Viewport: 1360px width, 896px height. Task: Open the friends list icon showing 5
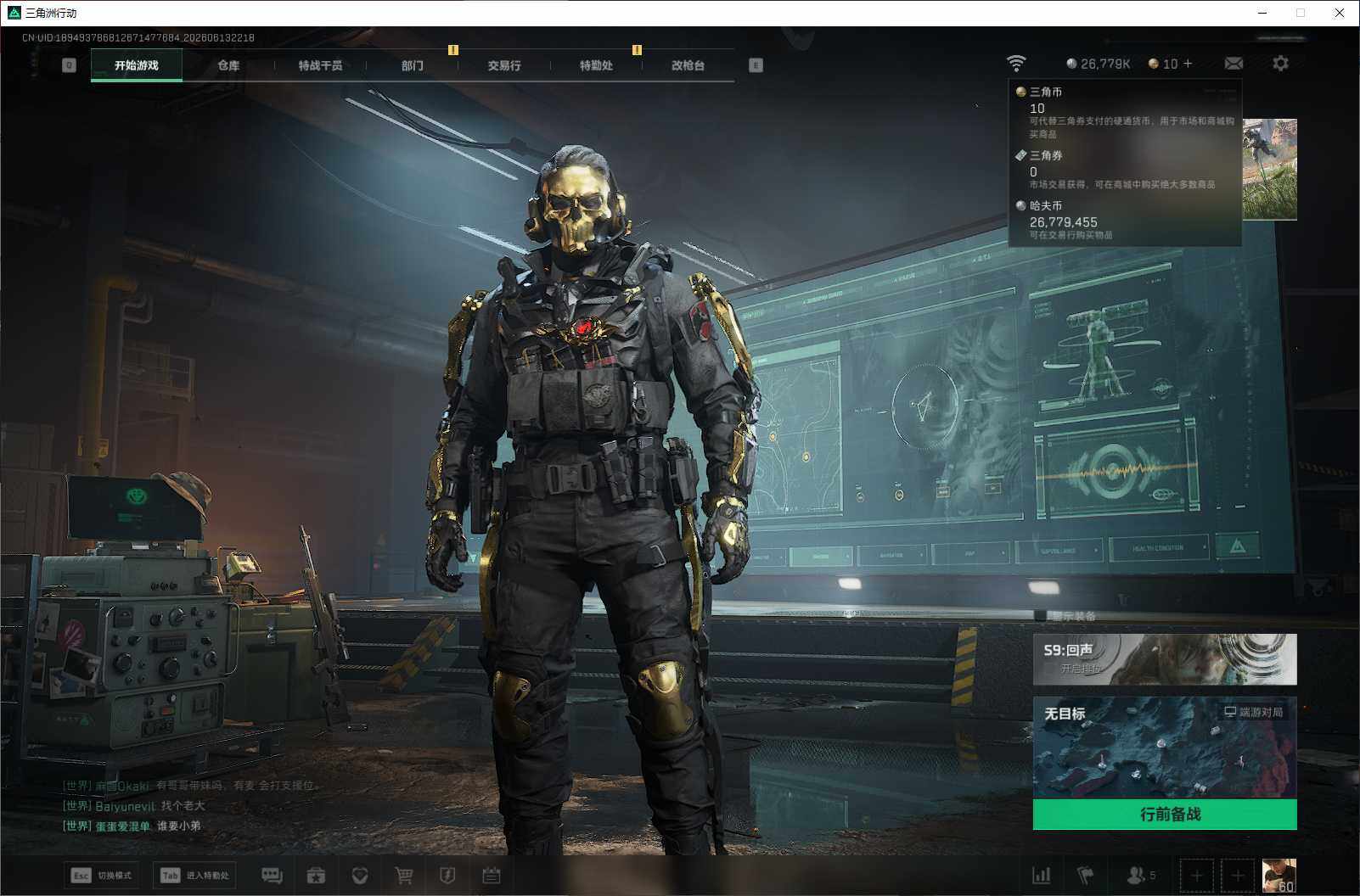pyautogui.click(x=1141, y=876)
